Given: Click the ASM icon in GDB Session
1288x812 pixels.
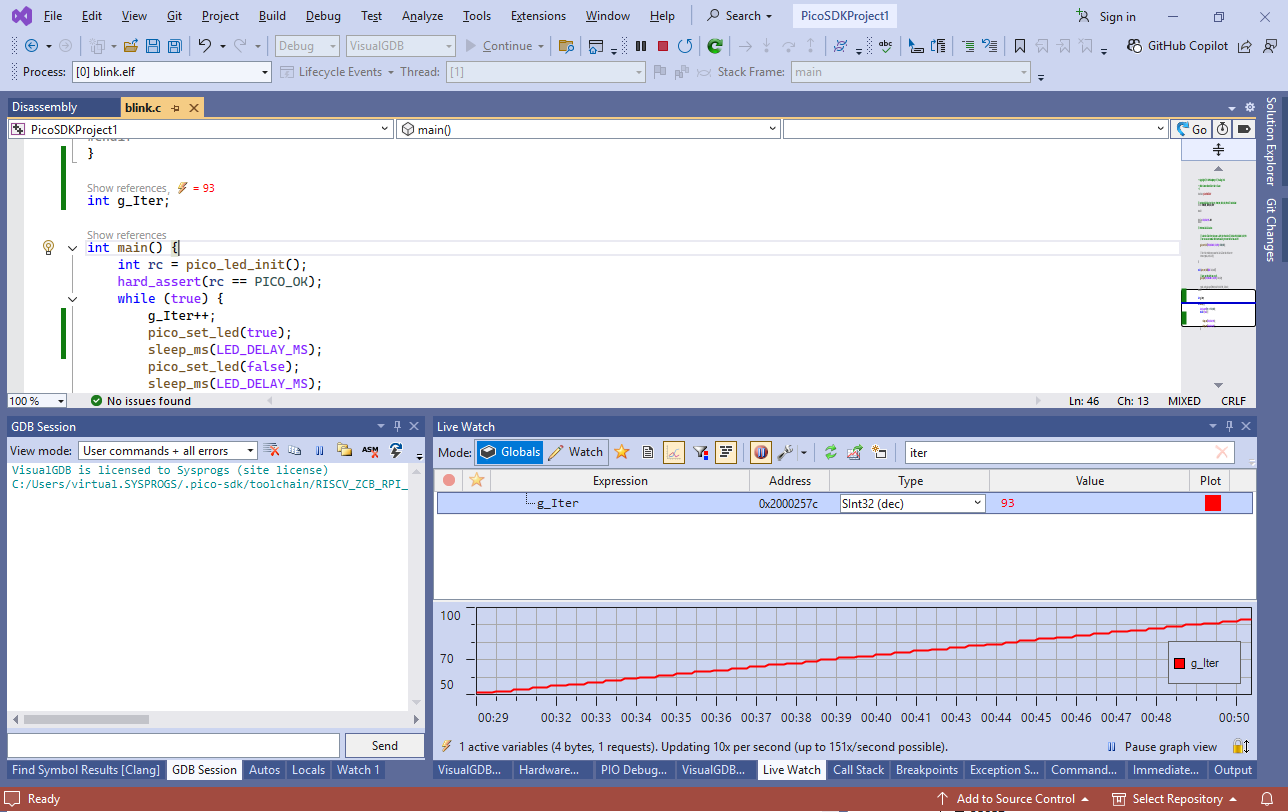Looking at the screenshot, I should [x=370, y=451].
